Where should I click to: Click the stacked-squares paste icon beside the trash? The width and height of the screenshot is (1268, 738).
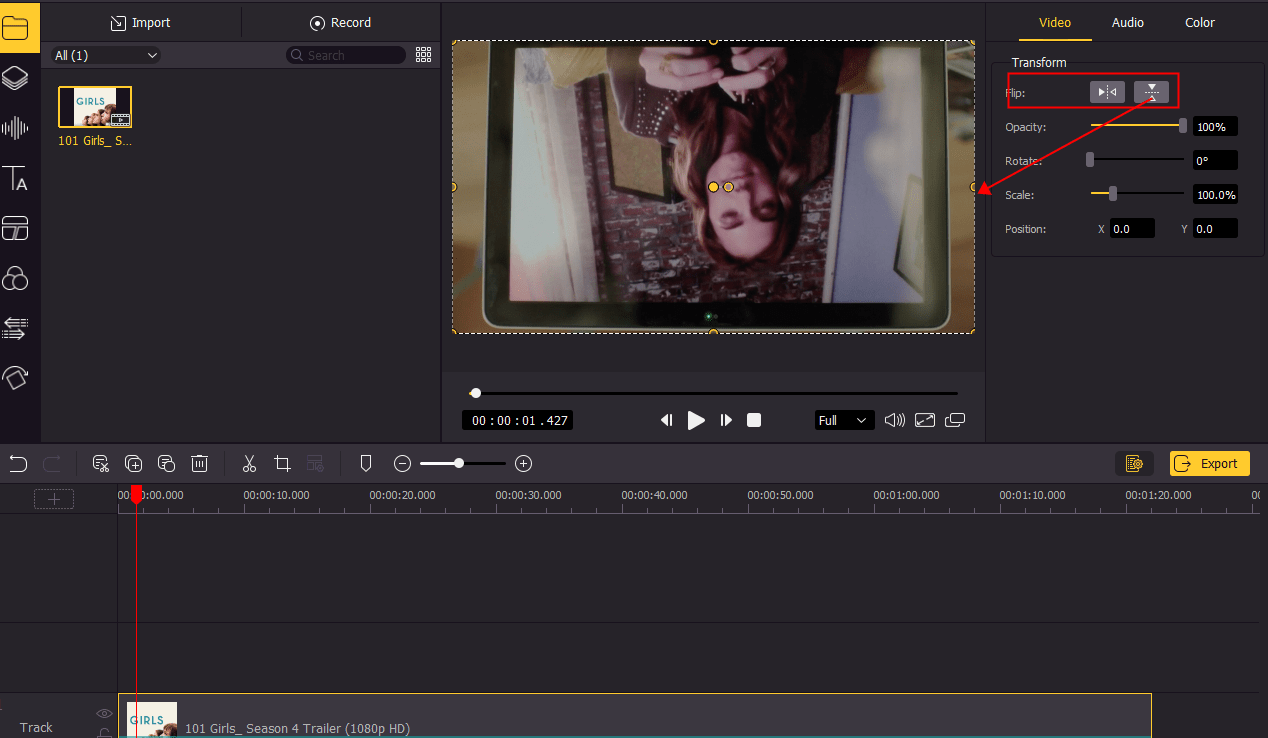[x=166, y=463]
